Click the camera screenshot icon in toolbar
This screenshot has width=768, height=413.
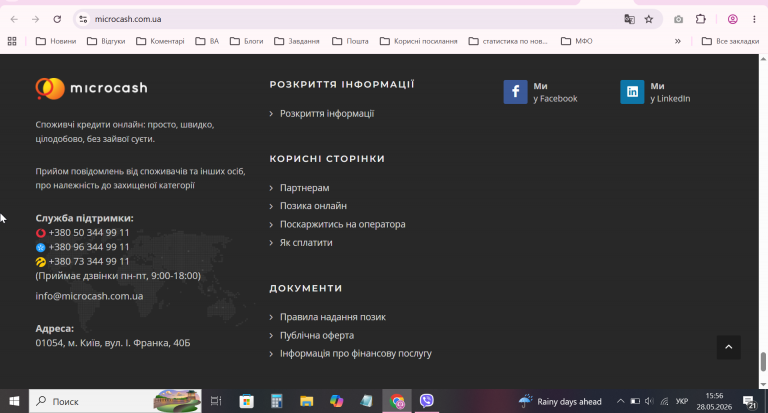pos(678,19)
